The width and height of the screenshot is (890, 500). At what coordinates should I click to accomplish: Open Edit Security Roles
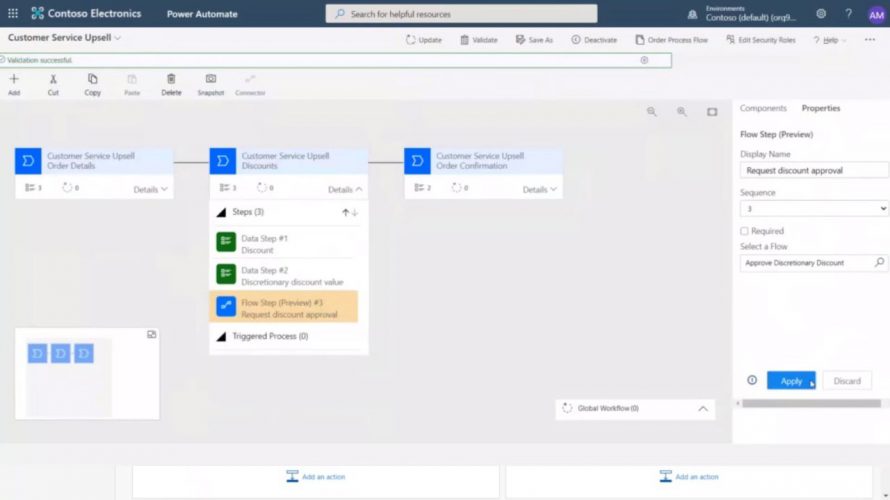tap(761, 40)
